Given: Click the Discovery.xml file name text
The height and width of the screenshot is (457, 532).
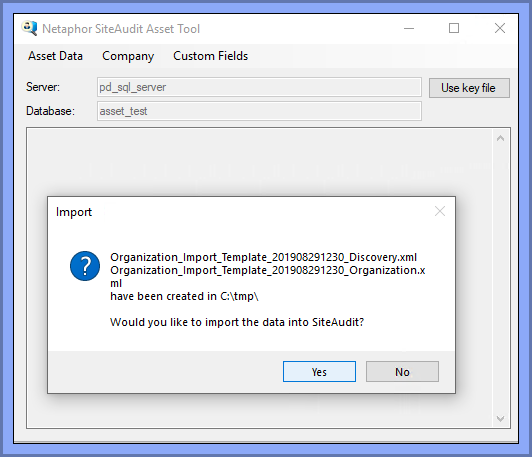Looking at the screenshot, I should pyautogui.click(x=263, y=257).
